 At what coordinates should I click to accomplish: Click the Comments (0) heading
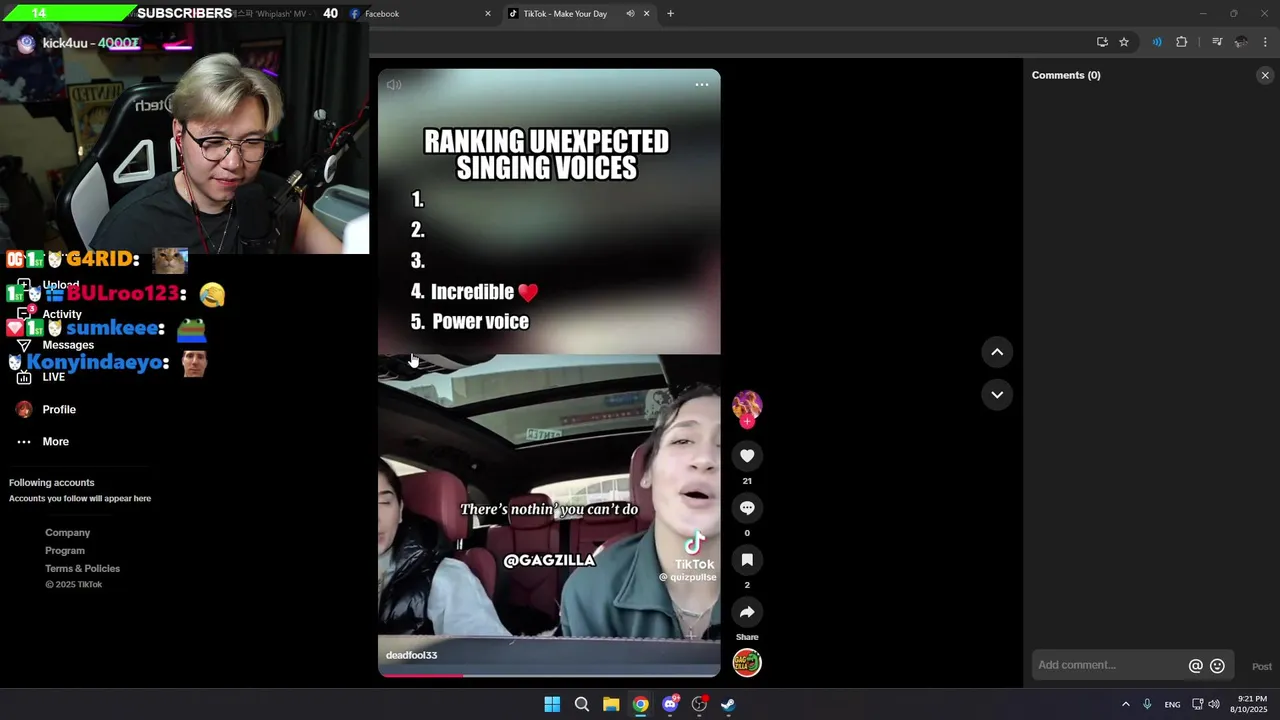click(x=1066, y=75)
